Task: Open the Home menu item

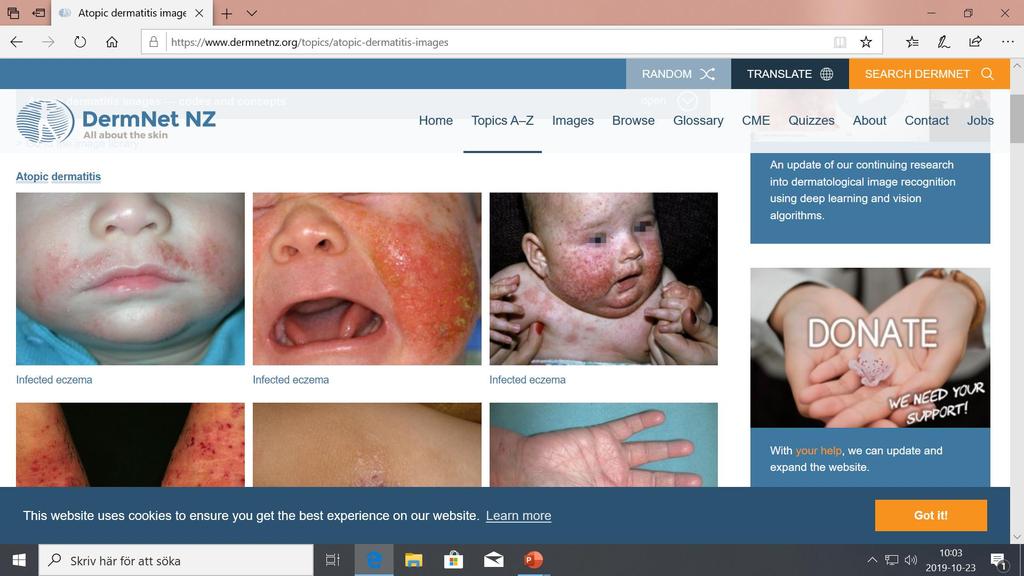Action: coord(436,120)
